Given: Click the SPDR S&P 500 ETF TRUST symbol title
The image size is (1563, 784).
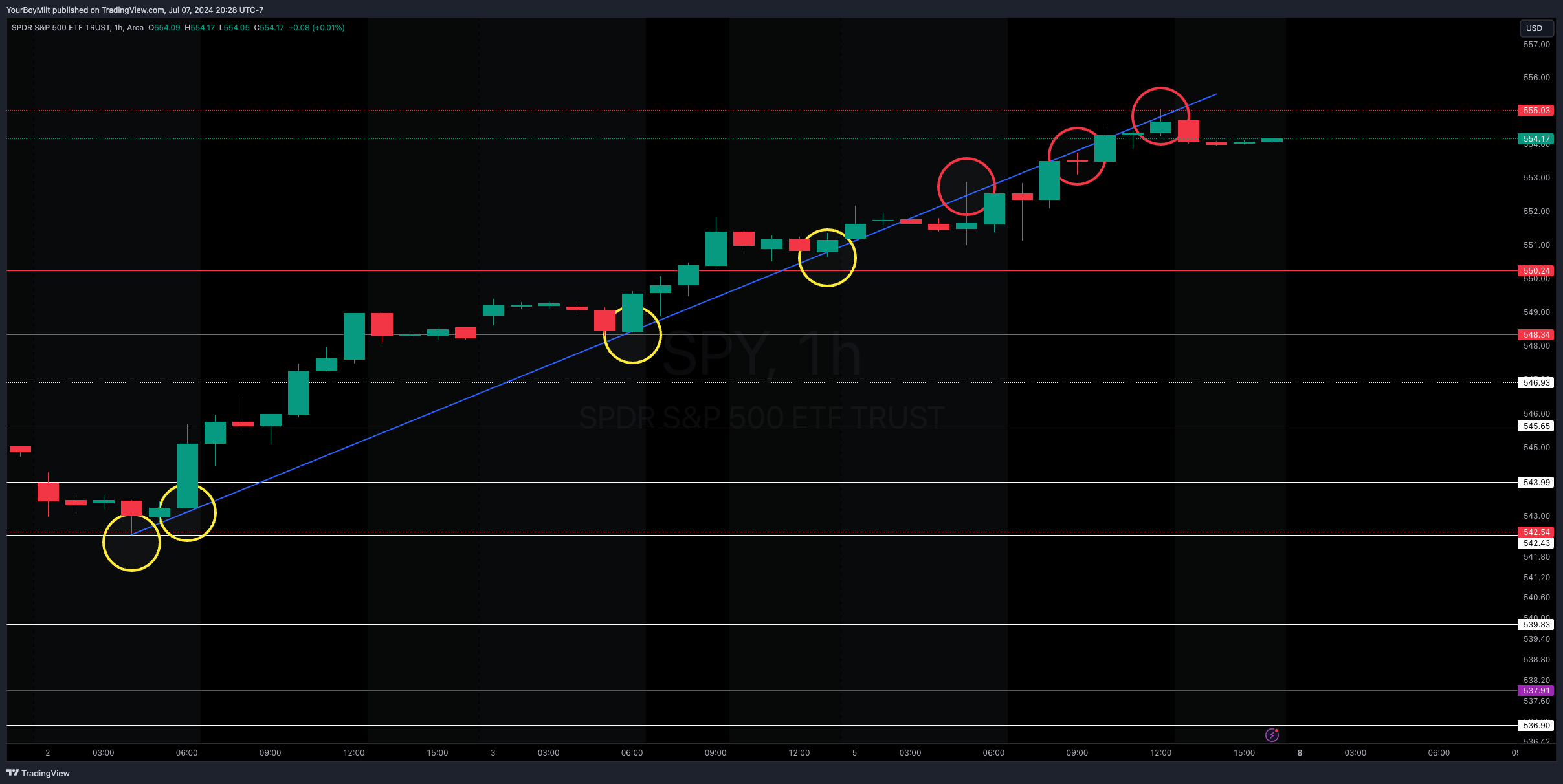Looking at the screenshot, I should (x=61, y=28).
